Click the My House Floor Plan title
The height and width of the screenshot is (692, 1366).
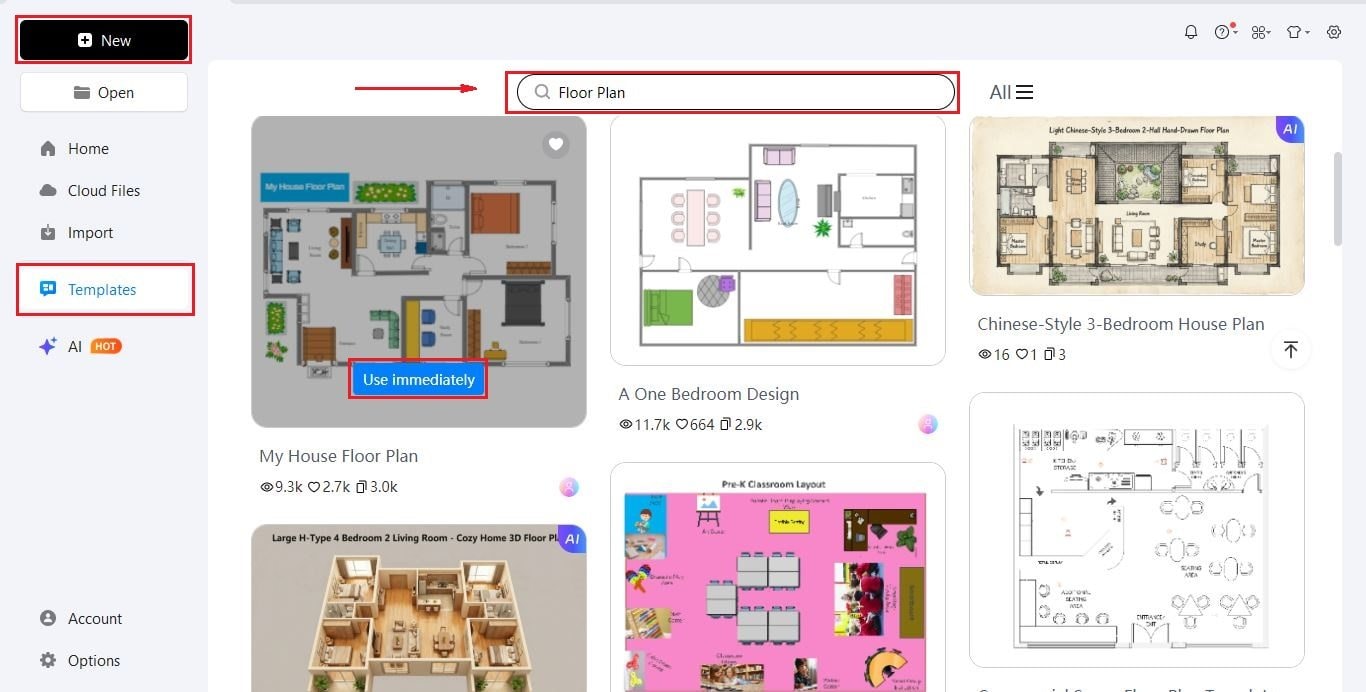[x=338, y=456]
